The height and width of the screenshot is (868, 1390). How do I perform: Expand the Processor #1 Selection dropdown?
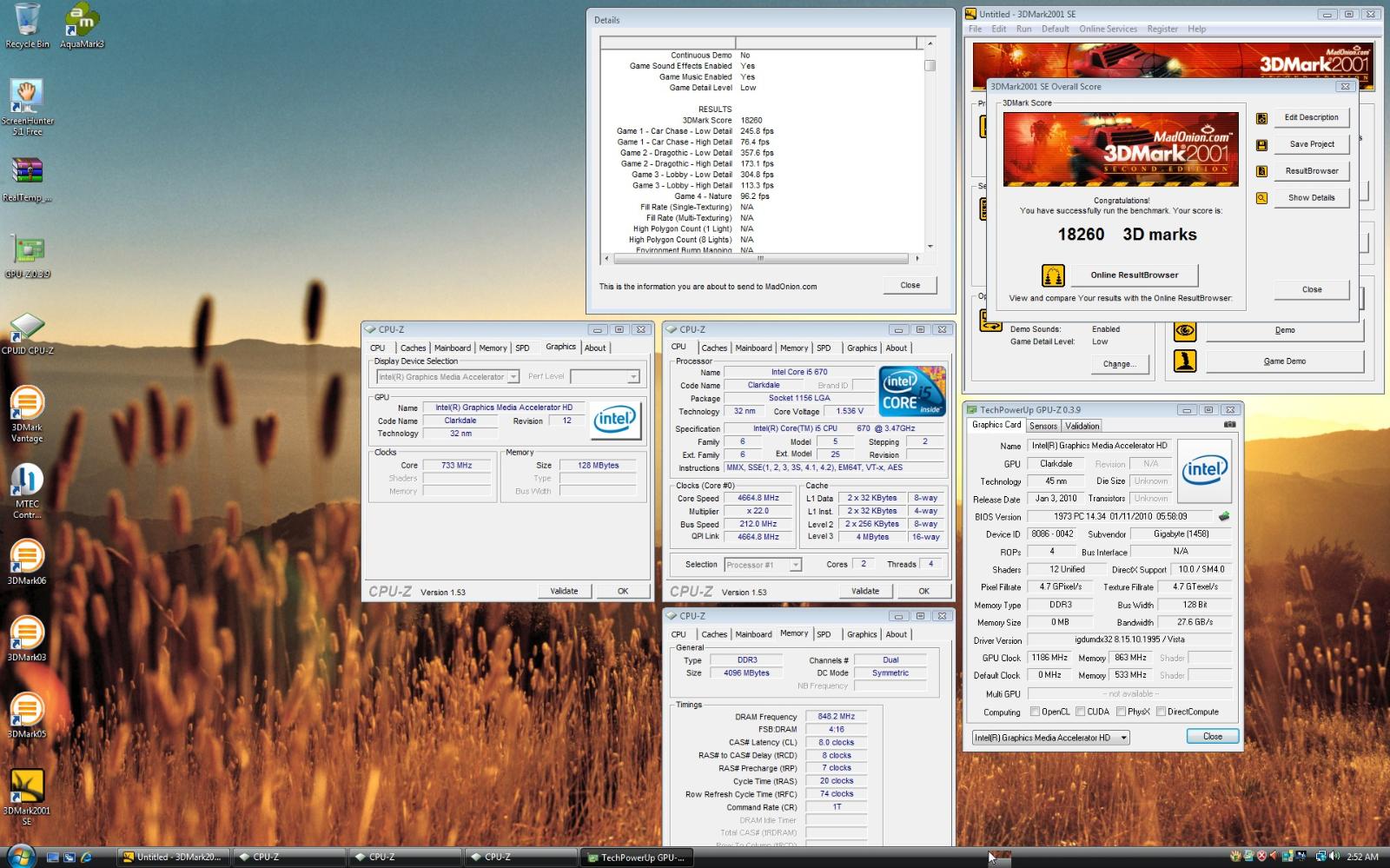(763, 565)
